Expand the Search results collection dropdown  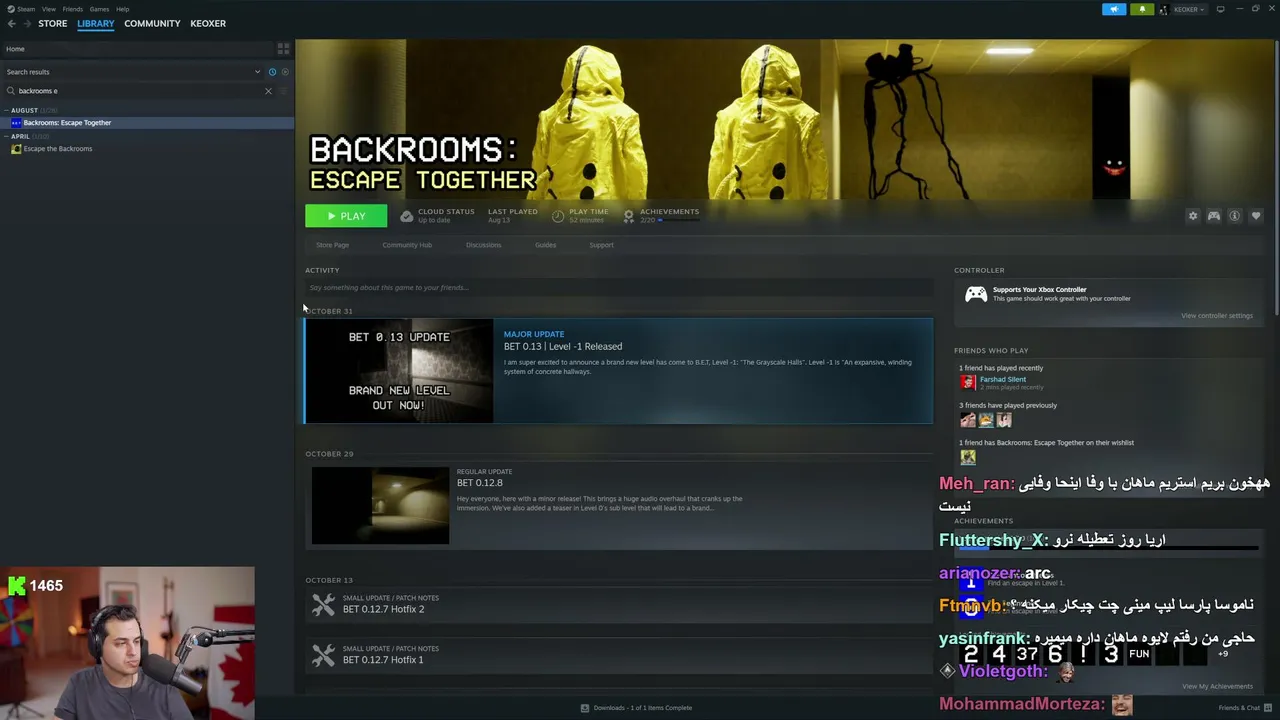pos(257,72)
